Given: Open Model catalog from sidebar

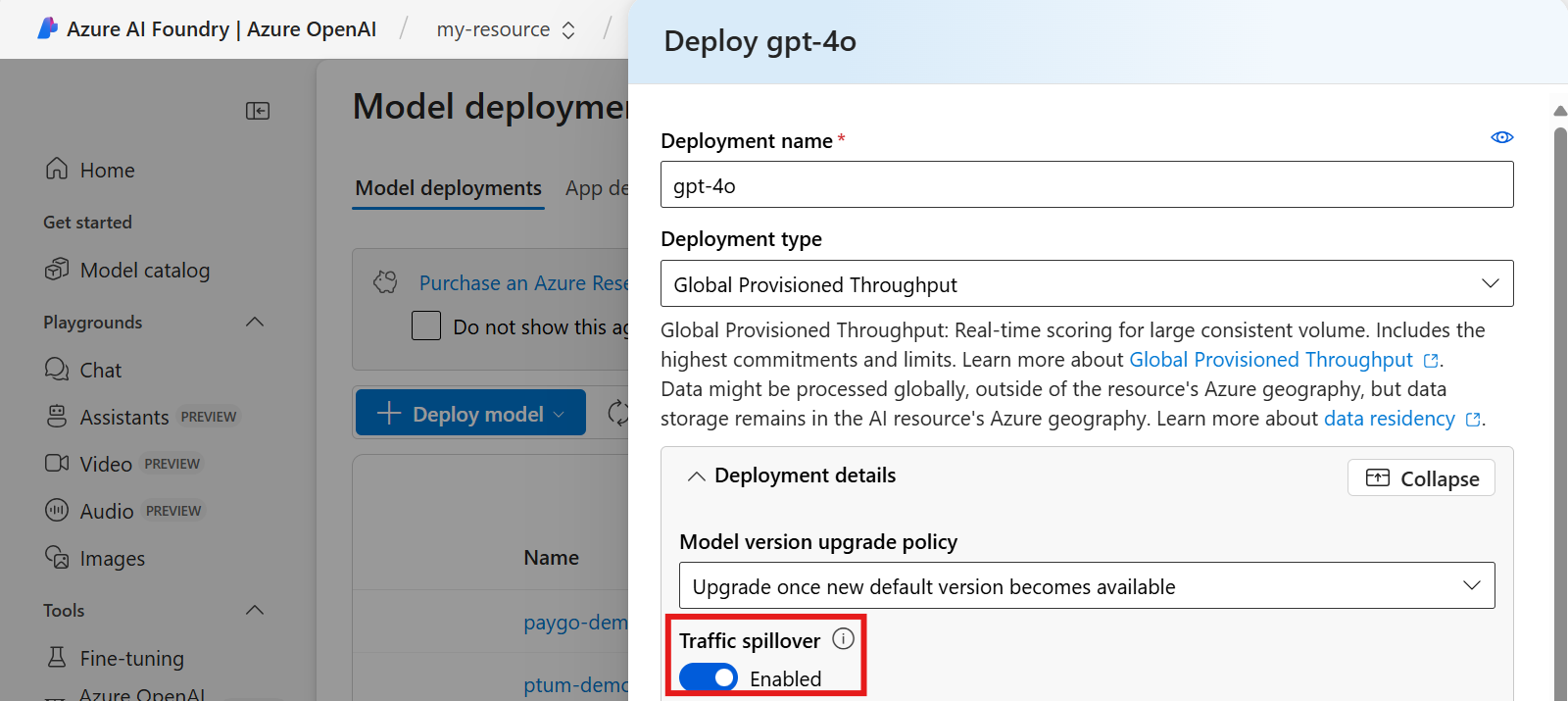Looking at the screenshot, I should coord(144,271).
